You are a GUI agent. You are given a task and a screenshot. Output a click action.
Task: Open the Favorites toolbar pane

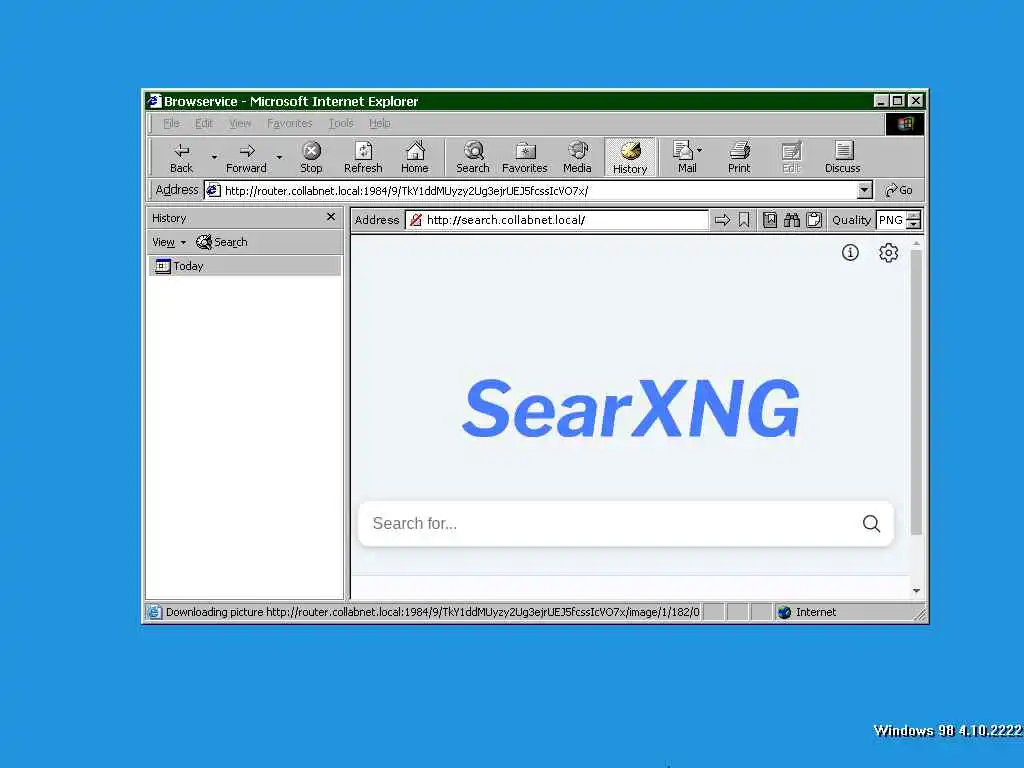pos(524,158)
